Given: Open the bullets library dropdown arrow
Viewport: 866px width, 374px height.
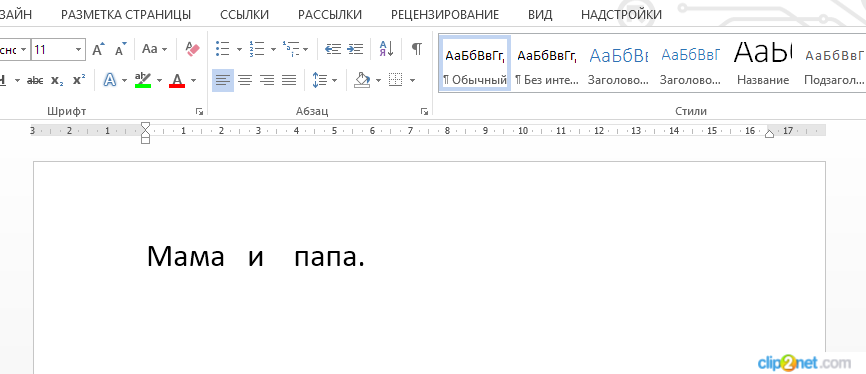Looking at the screenshot, I should [239, 49].
